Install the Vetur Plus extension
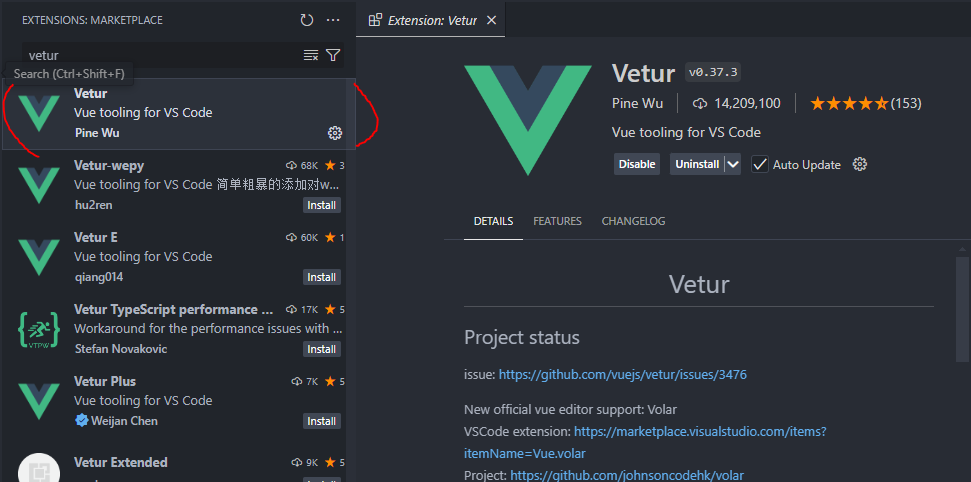 pyautogui.click(x=322, y=421)
